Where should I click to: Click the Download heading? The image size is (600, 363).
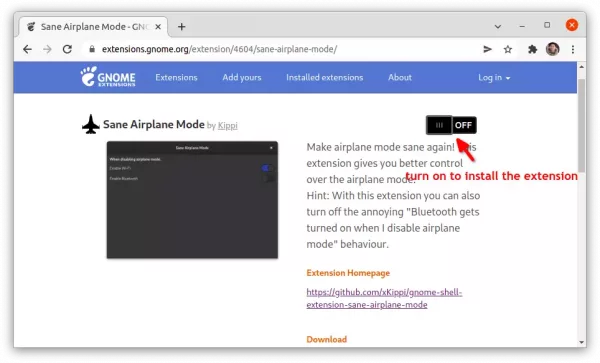pos(326,339)
